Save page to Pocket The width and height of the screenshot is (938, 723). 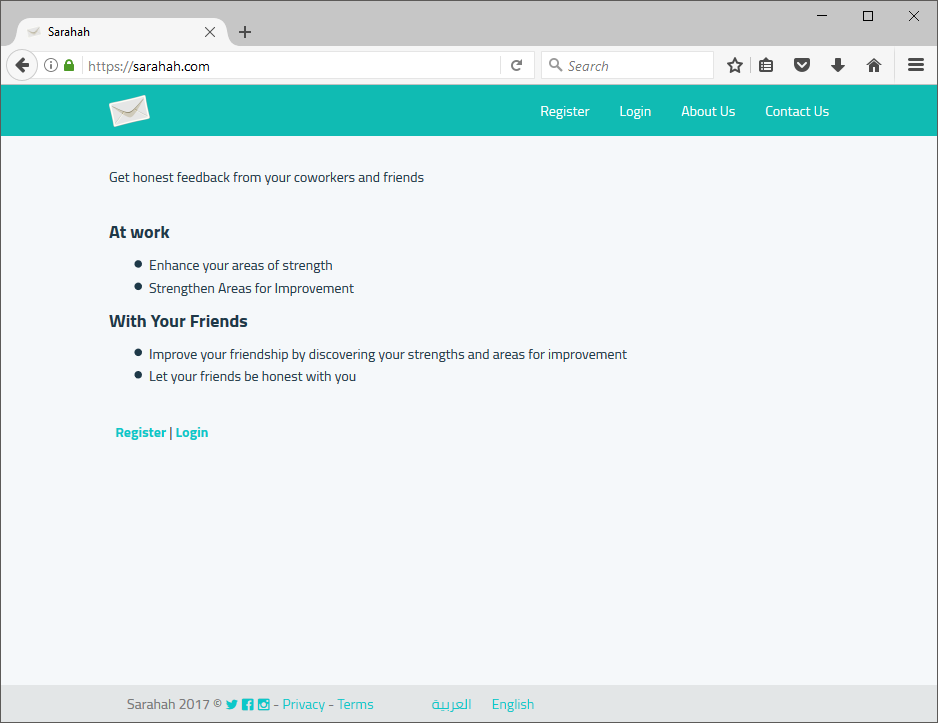tap(802, 66)
